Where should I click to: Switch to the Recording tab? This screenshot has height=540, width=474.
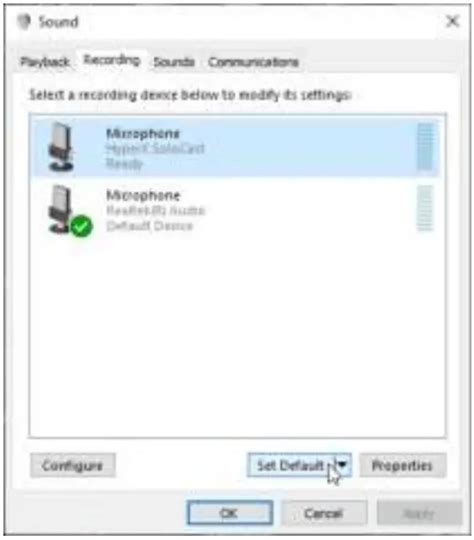112,60
